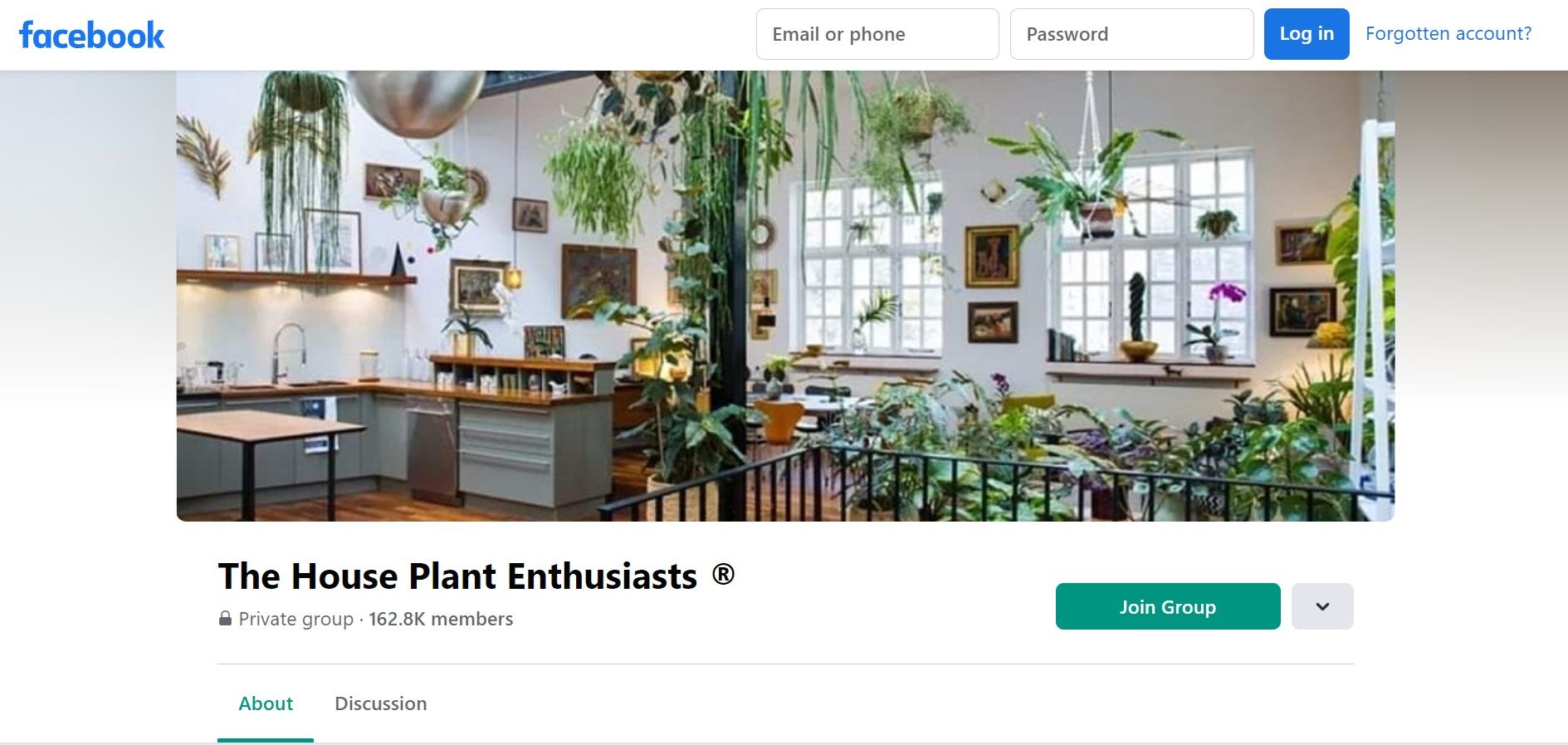Image resolution: width=1568 pixels, height=745 pixels.
Task: Click the orange chair in cover photo
Action: click(x=779, y=421)
